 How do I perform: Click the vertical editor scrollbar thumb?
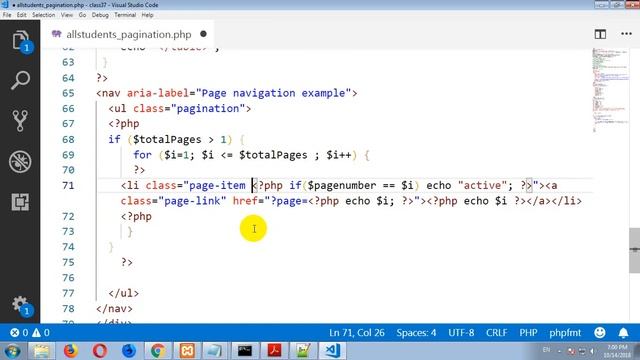click(634, 250)
